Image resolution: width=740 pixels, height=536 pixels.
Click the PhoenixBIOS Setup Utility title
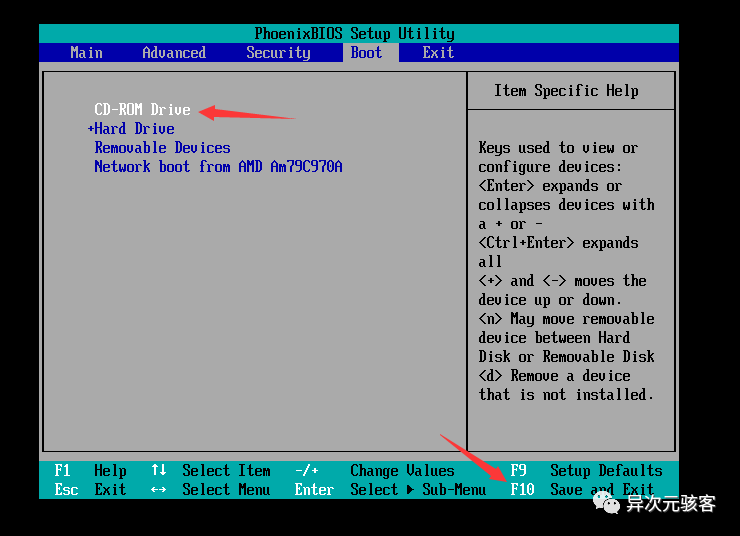click(354, 34)
